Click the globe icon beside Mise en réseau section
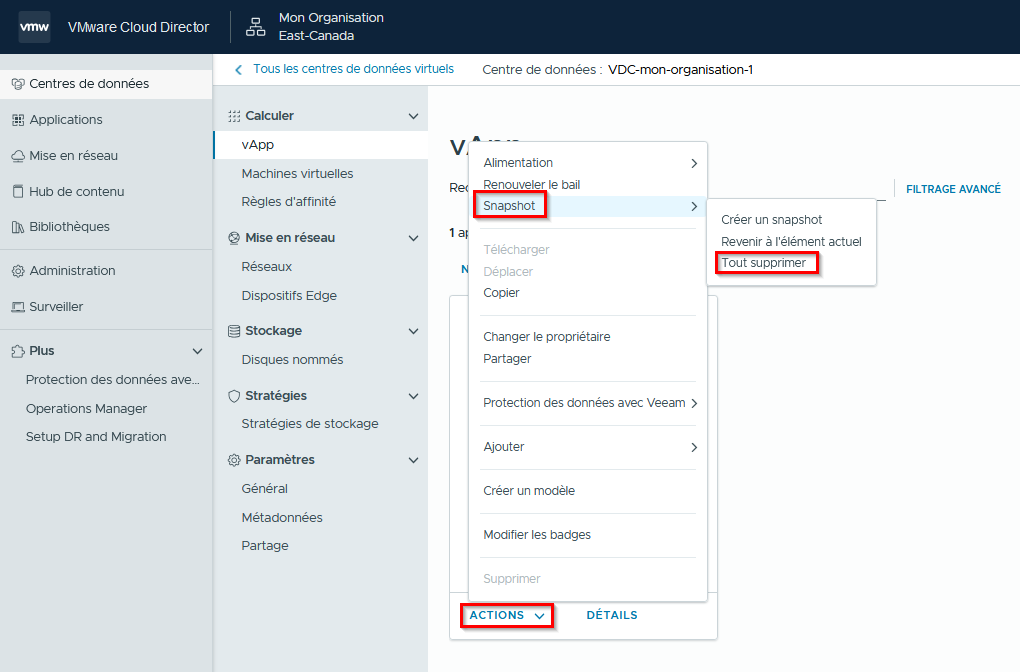The width and height of the screenshot is (1020, 672). coord(234,238)
